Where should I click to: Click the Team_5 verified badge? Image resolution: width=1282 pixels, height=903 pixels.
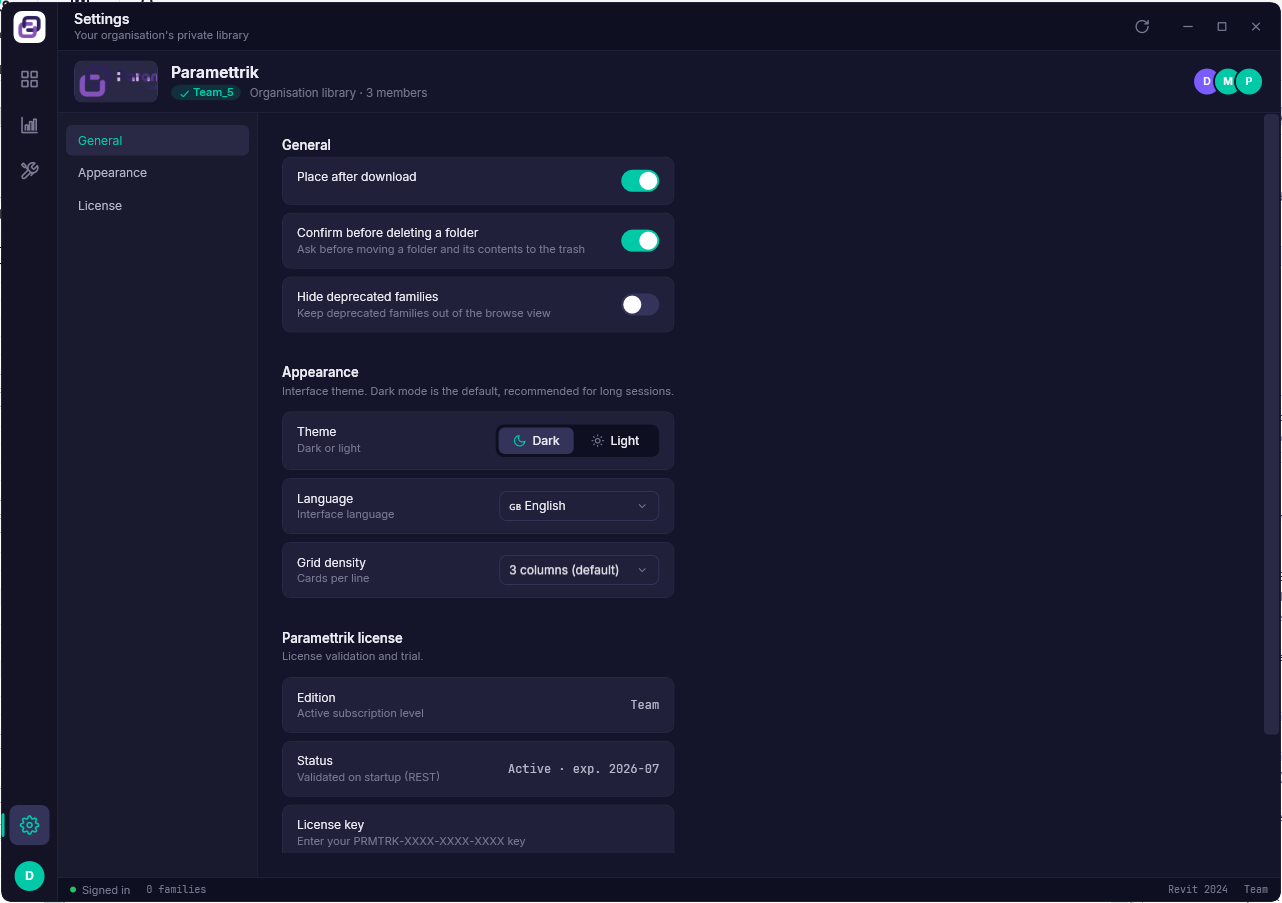pos(206,93)
